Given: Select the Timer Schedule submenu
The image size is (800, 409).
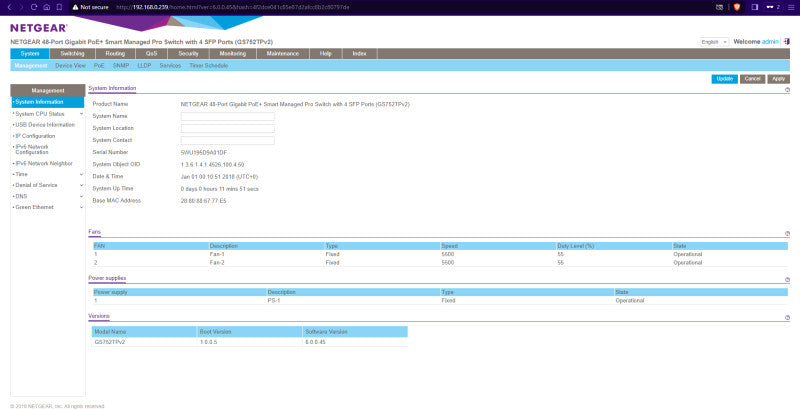Looking at the screenshot, I should [x=209, y=66].
